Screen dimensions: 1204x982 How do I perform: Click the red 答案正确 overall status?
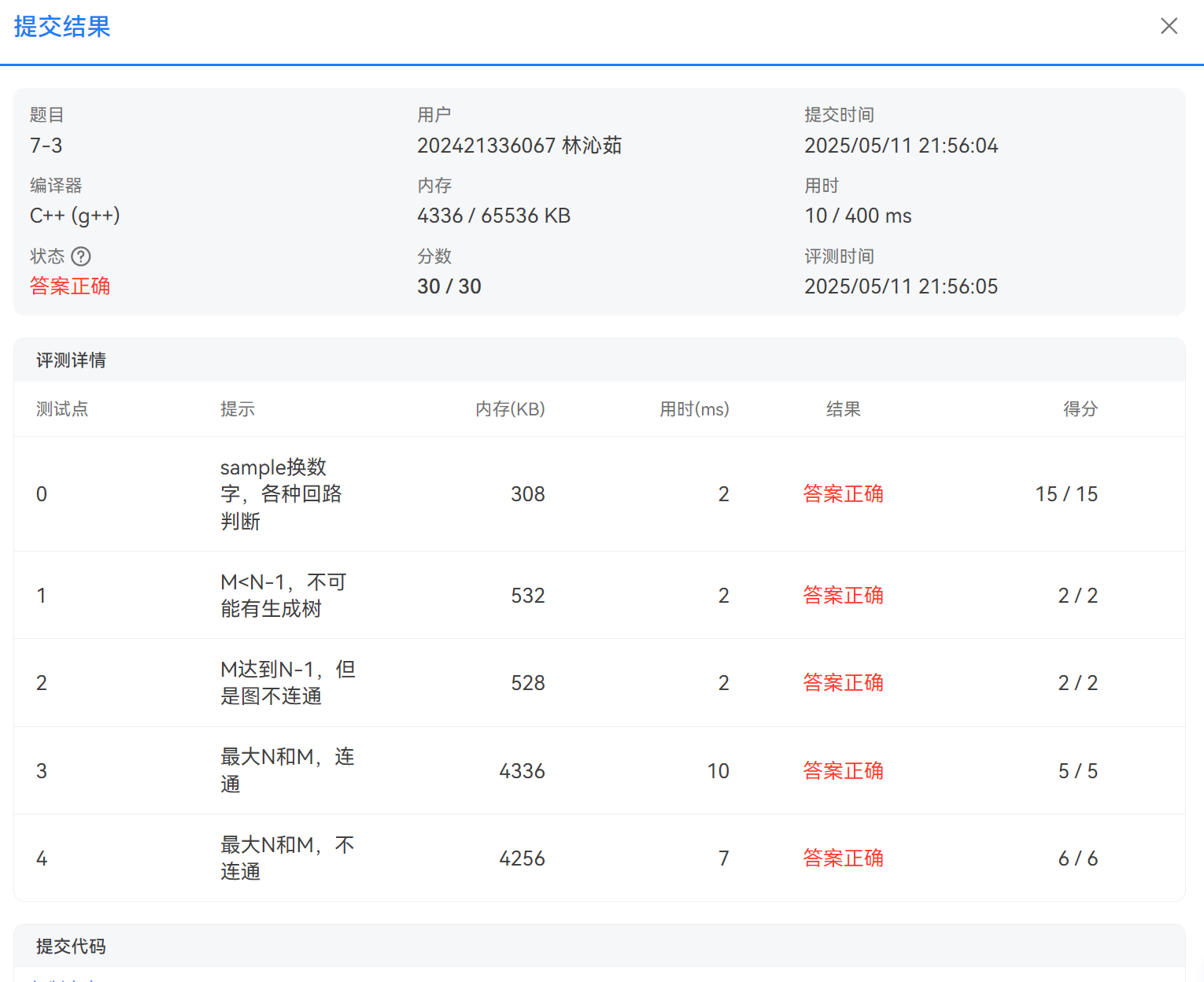click(x=70, y=286)
